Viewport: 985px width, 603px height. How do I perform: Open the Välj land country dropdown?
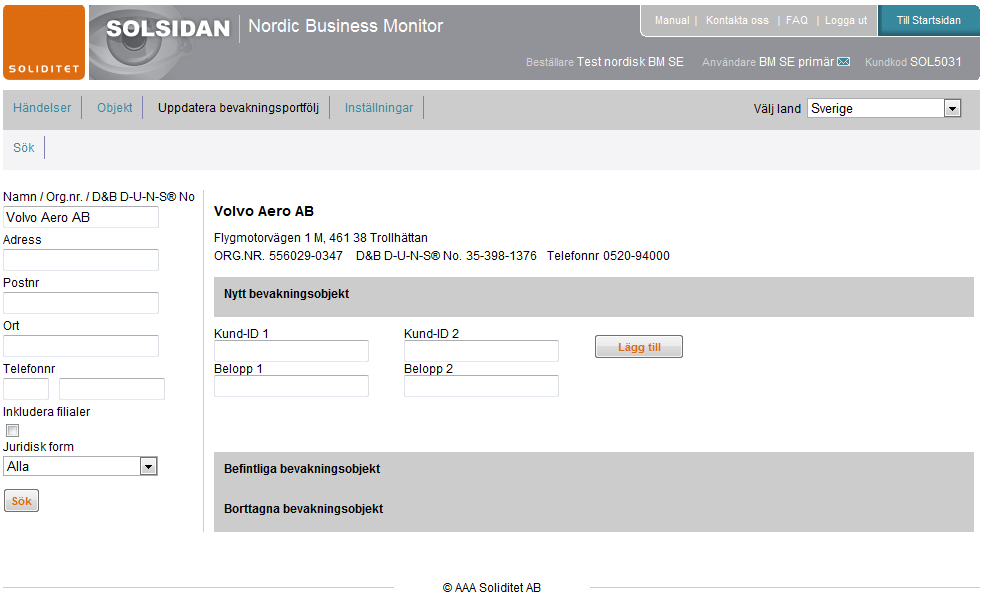[x=884, y=108]
